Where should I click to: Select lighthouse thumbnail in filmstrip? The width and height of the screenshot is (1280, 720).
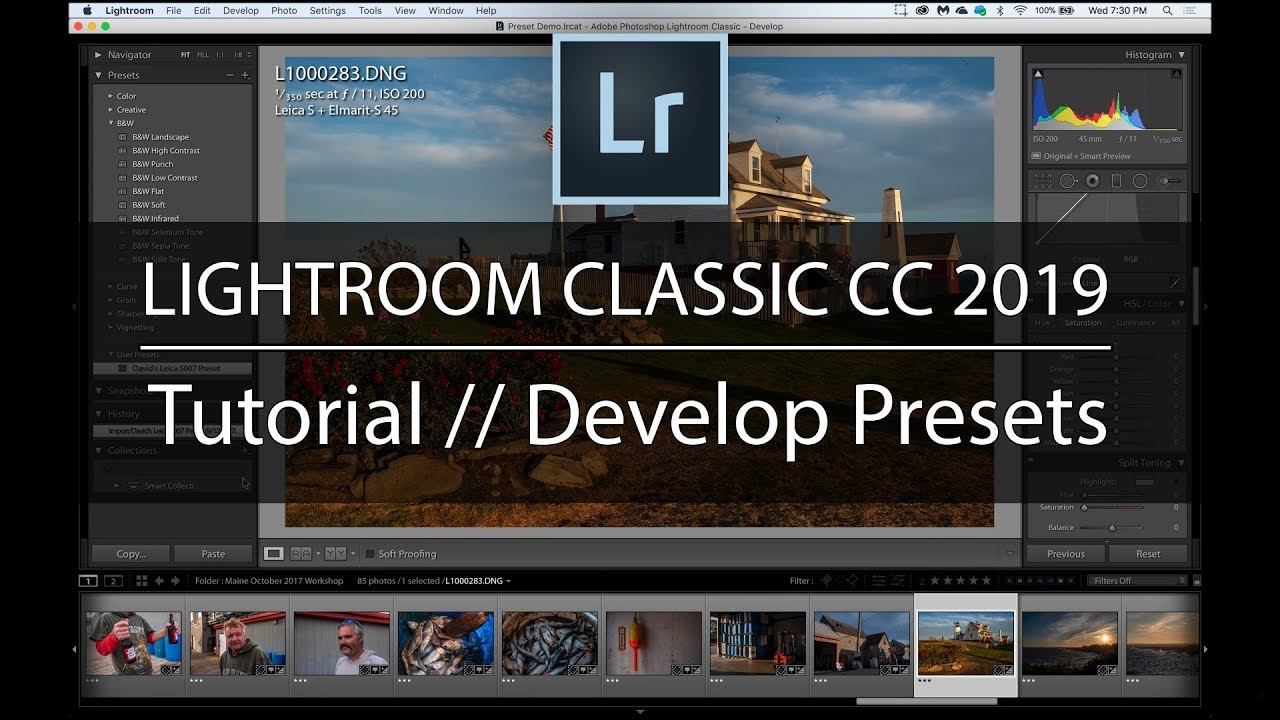click(966, 644)
